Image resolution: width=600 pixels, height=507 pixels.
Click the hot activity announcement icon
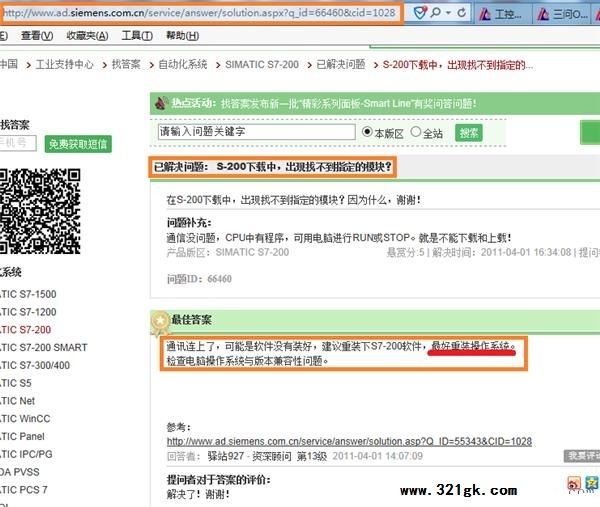tap(161, 103)
